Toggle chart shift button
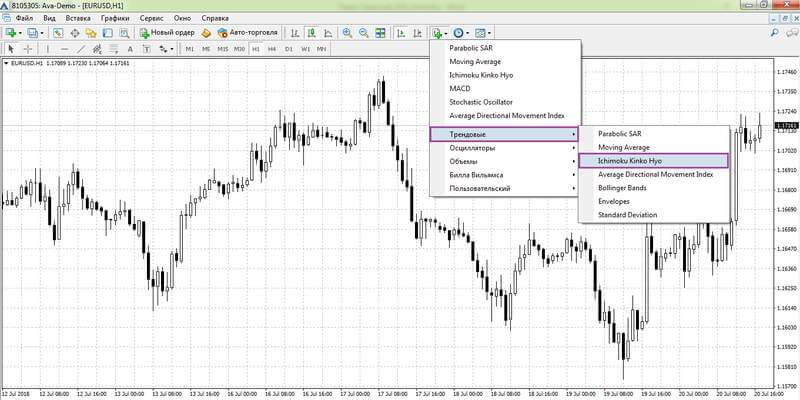The image size is (800, 400). coord(417,33)
